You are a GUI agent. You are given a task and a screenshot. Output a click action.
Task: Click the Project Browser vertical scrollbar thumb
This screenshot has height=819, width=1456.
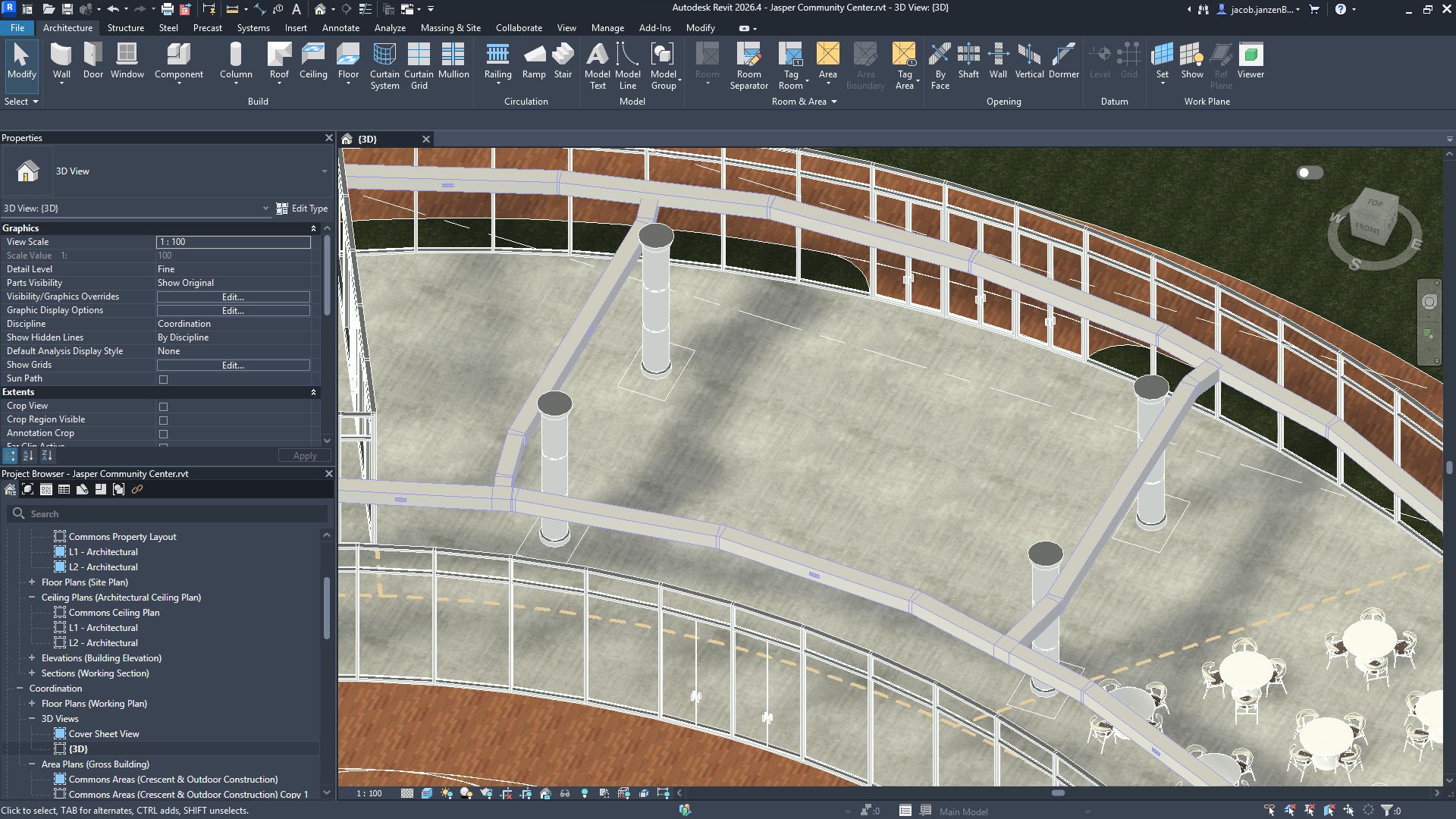(x=327, y=608)
